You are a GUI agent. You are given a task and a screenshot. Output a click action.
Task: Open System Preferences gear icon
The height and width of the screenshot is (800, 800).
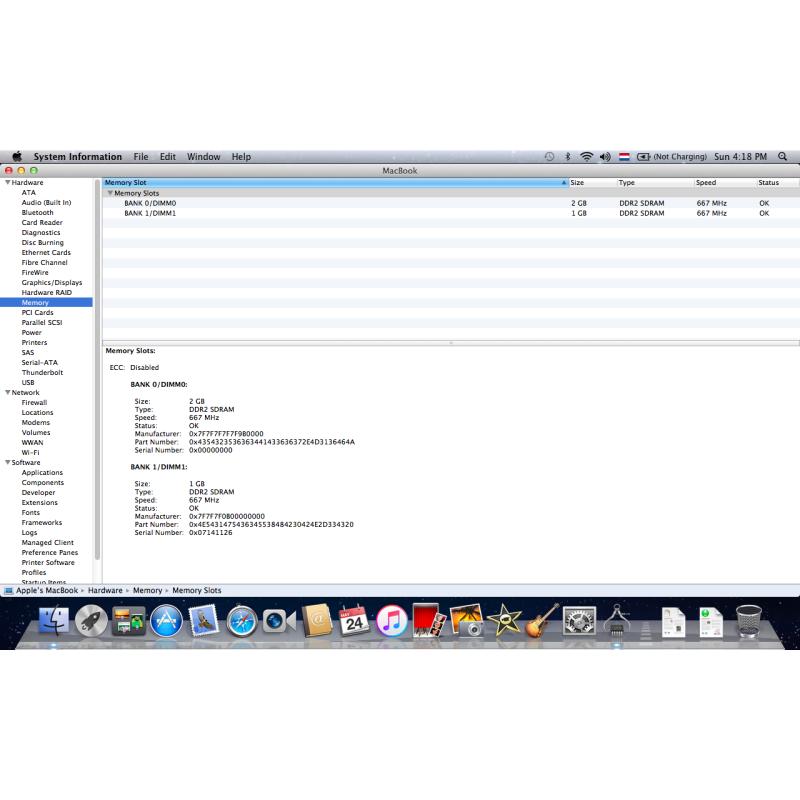click(x=579, y=621)
